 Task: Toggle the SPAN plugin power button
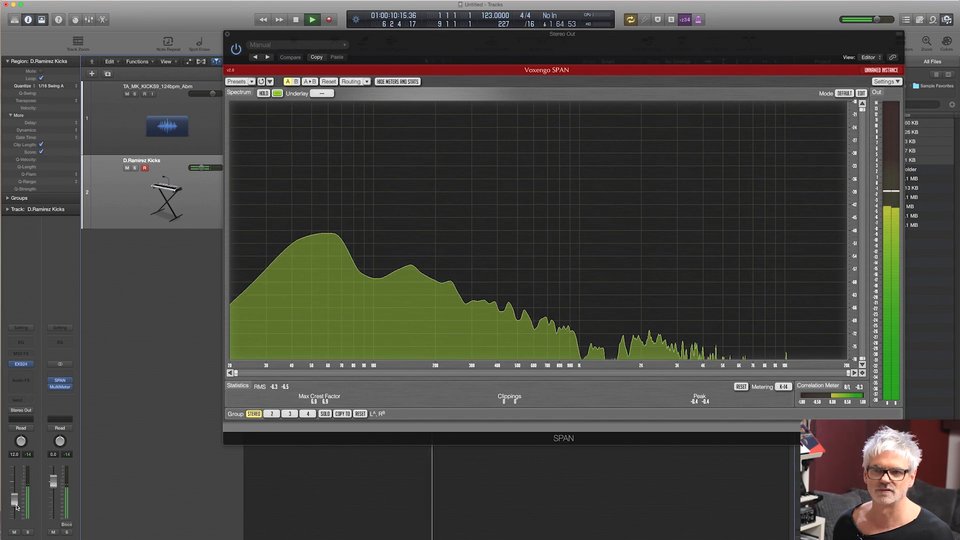point(236,50)
